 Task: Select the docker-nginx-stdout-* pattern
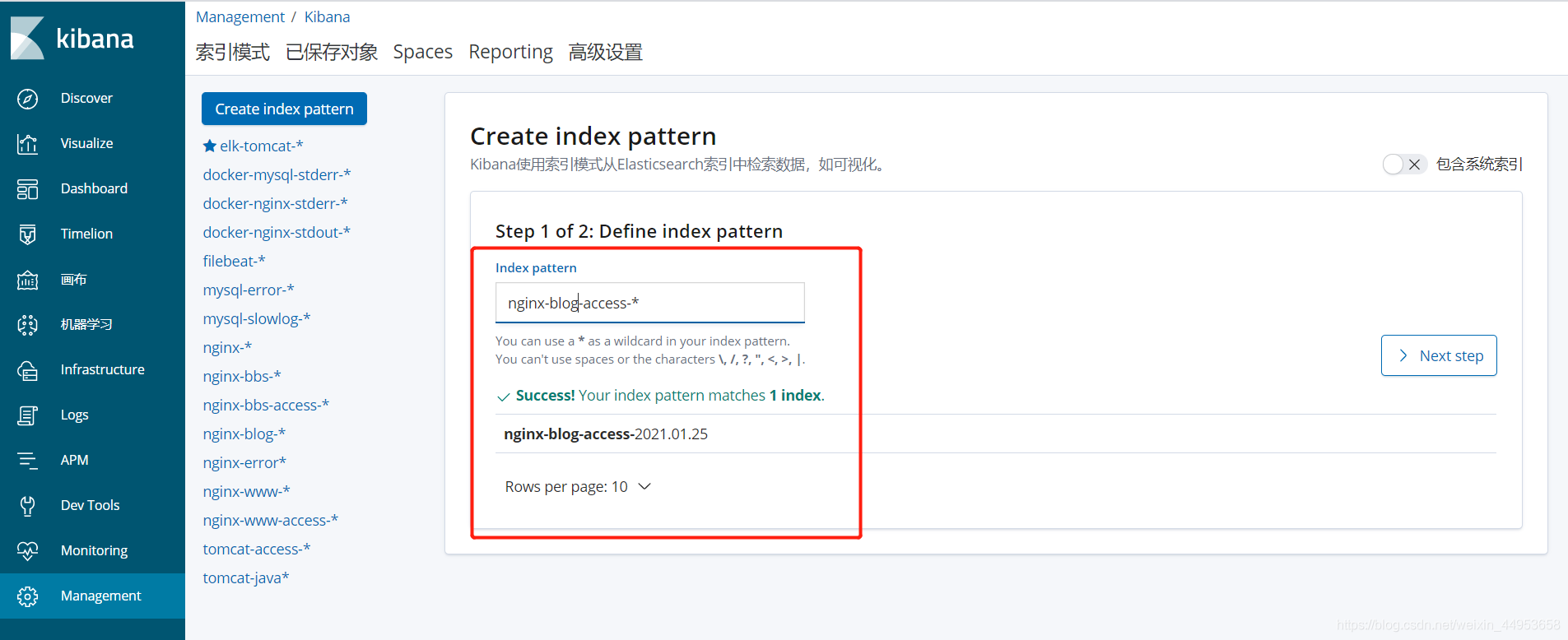point(277,232)
